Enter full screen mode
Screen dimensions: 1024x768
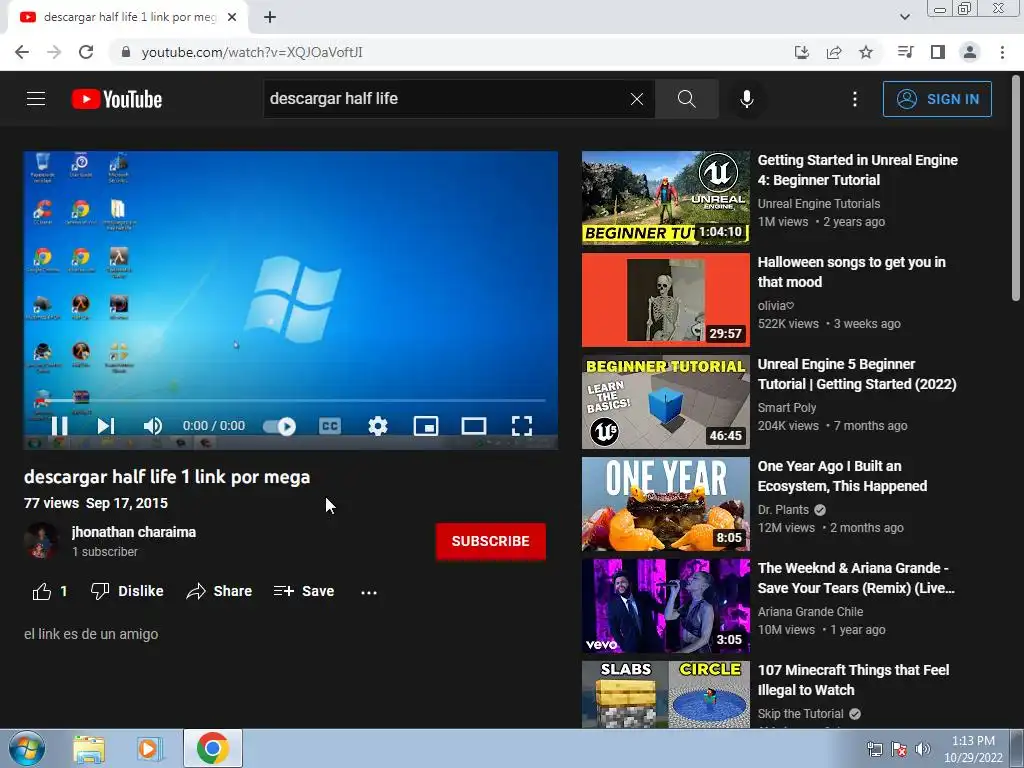[521, 426]
